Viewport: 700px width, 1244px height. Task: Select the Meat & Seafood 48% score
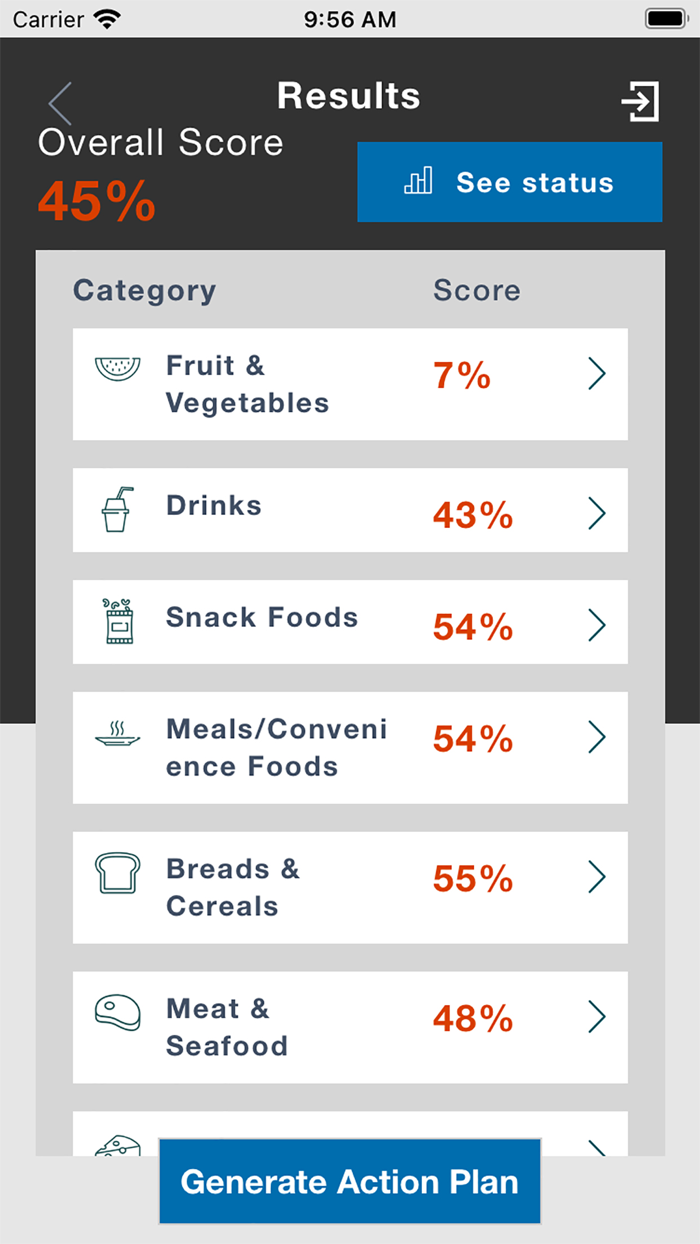473,1019
